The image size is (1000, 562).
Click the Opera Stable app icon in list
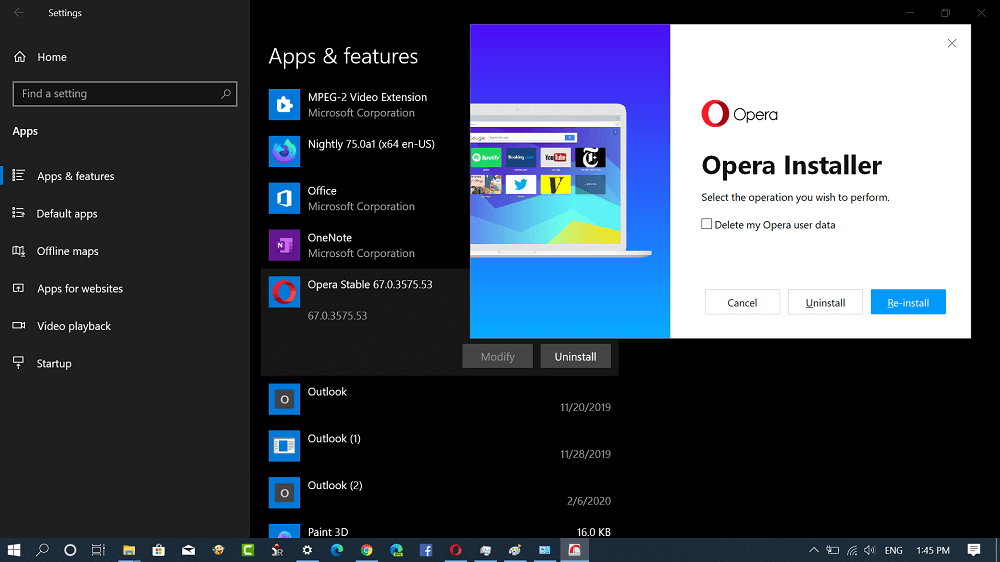(284, 292)
